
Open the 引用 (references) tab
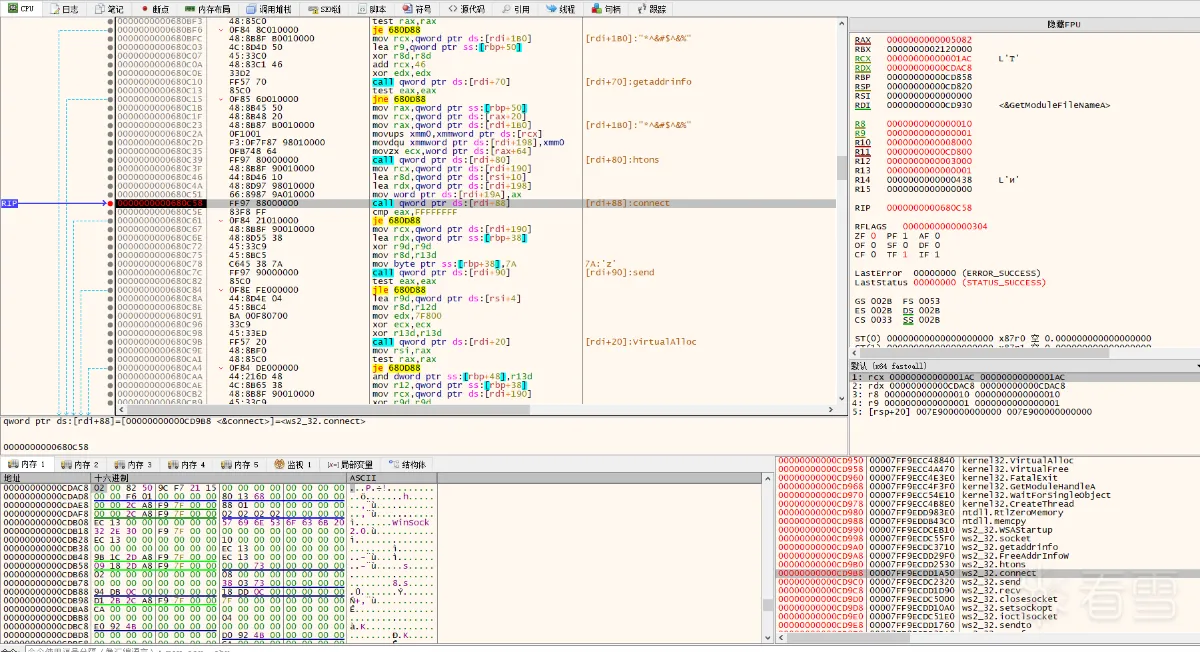tap(517, 8)
